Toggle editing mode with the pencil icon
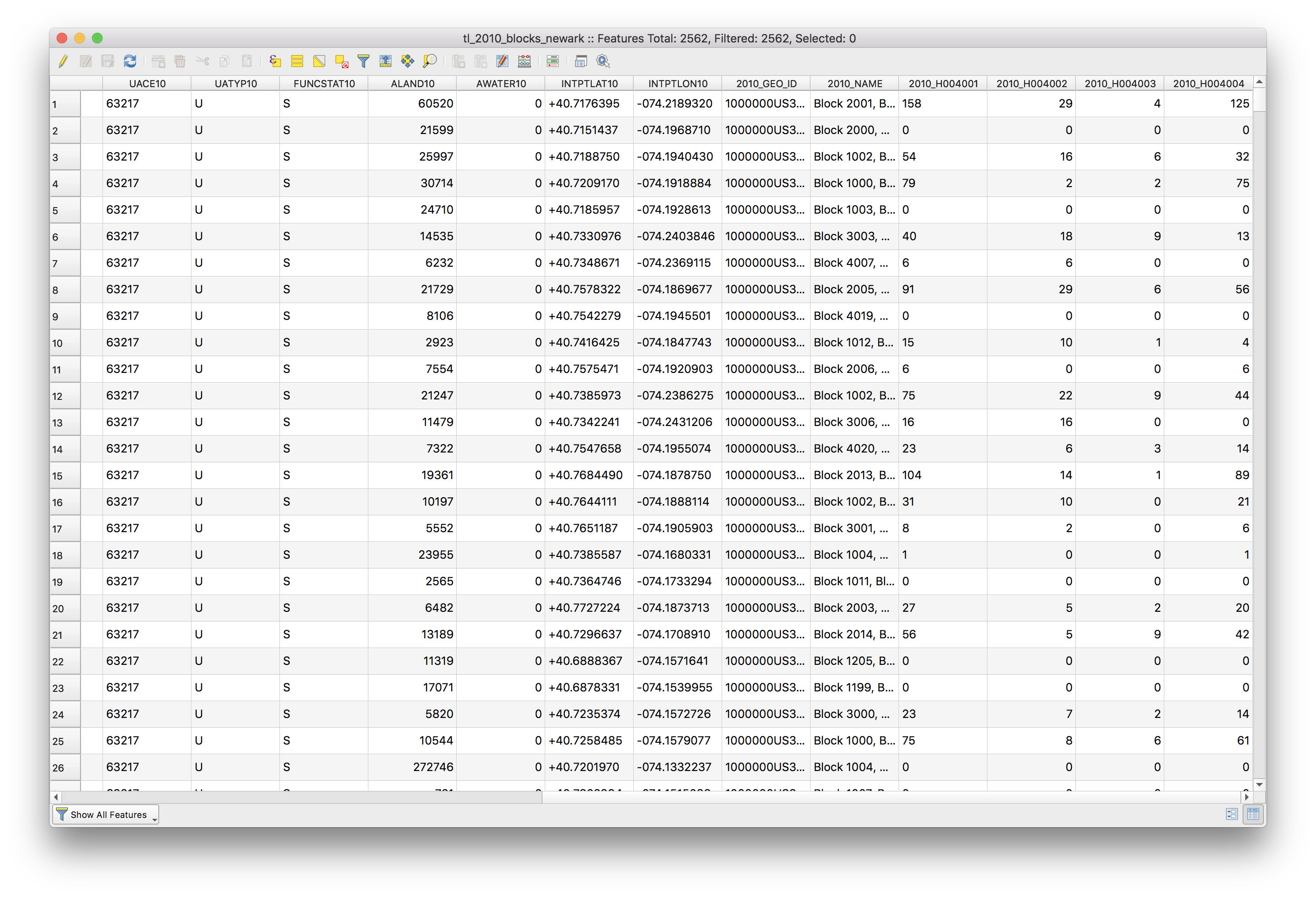The height and width of the screenshot is (898, 1316). point(63,61)
